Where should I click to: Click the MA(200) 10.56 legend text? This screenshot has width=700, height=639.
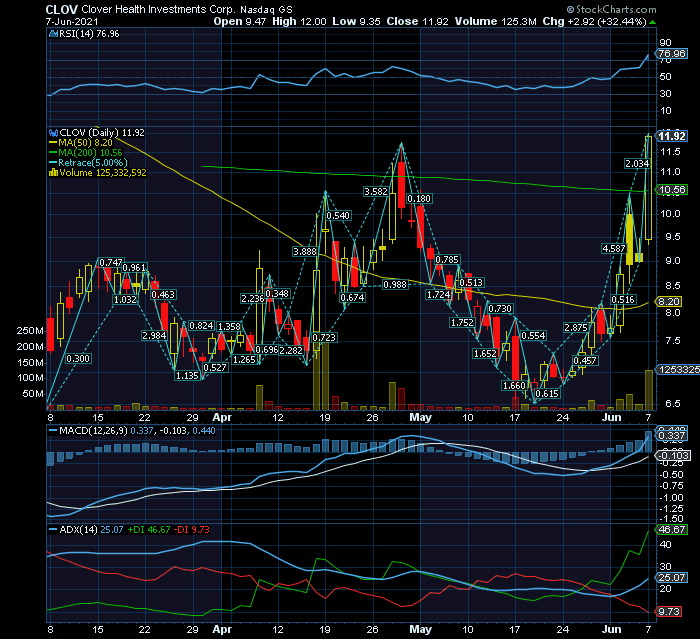click(x=90, y=153)
